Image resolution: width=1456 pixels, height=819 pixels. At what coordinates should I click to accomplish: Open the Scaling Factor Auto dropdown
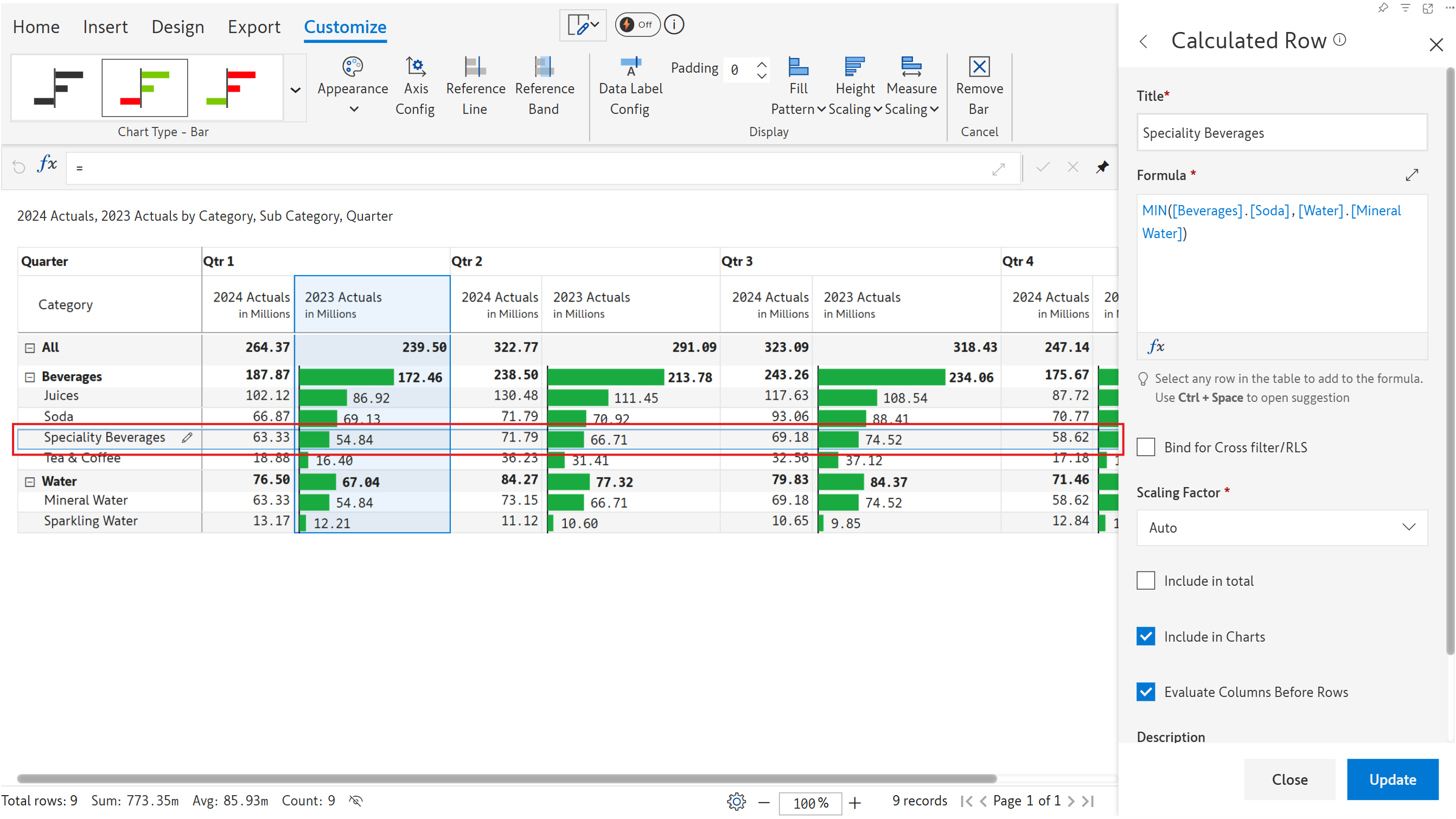click(1281, 527)
